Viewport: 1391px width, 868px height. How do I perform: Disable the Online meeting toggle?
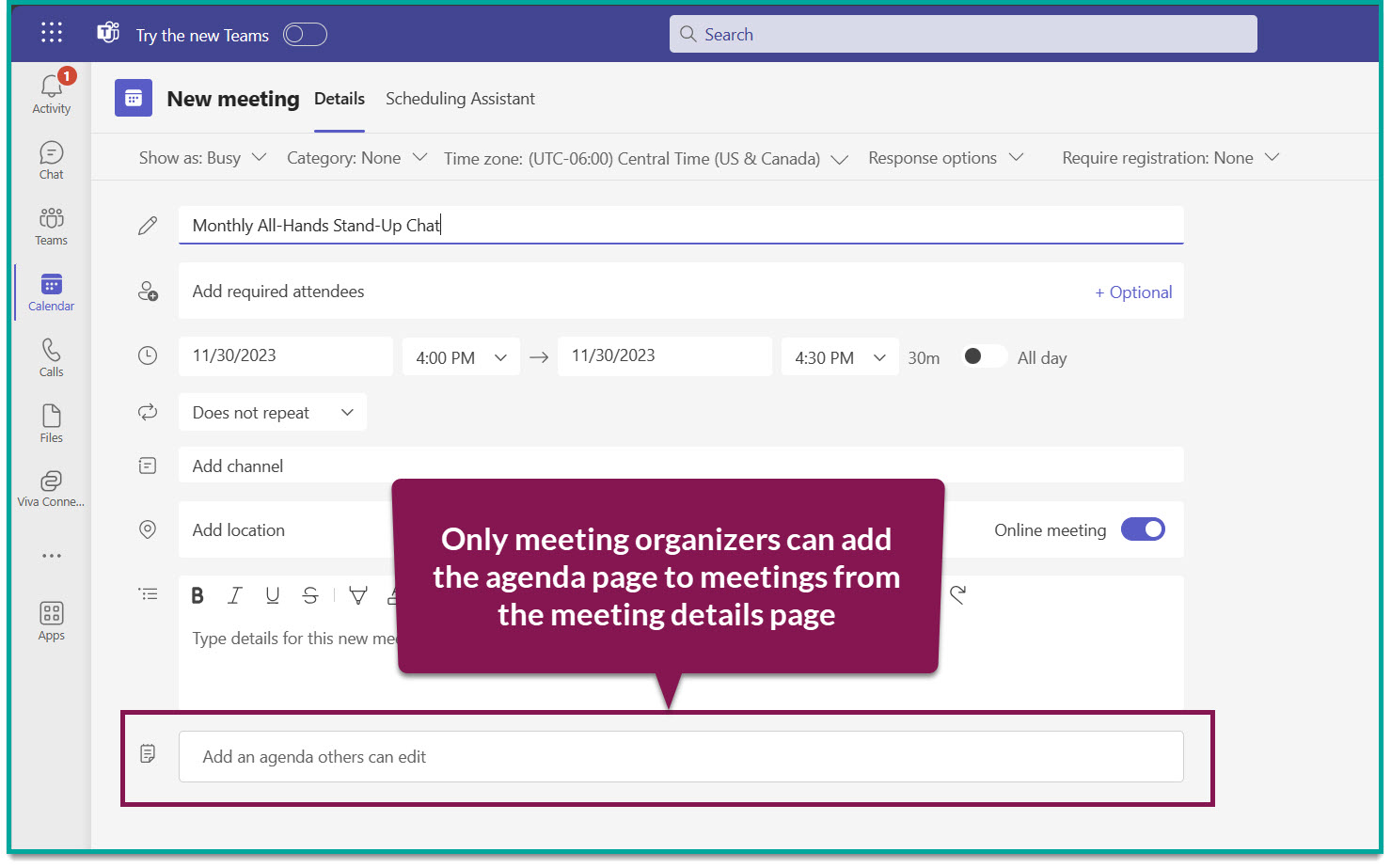(1143, 529)
